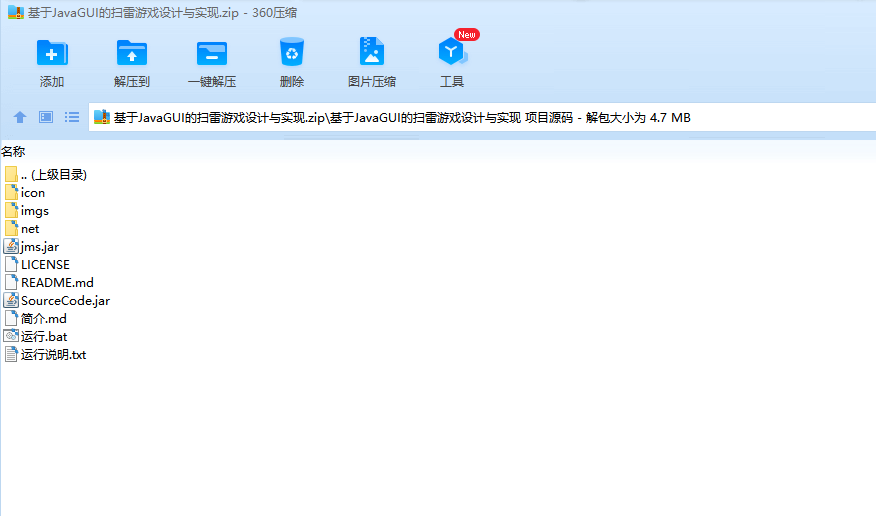Click the 运行说明.txt text document icon
This screenshot has width=876, height=516.
[11, 354]
